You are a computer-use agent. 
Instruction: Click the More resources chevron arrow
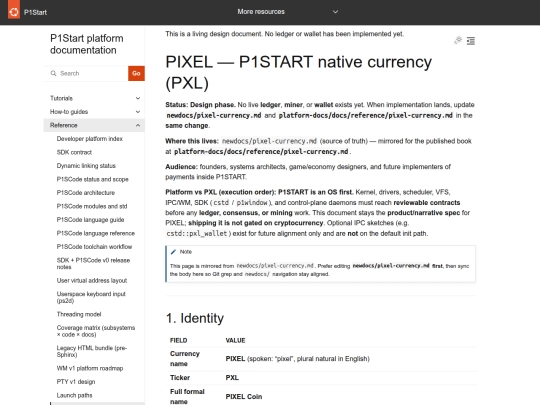click(x=335, y=12)
